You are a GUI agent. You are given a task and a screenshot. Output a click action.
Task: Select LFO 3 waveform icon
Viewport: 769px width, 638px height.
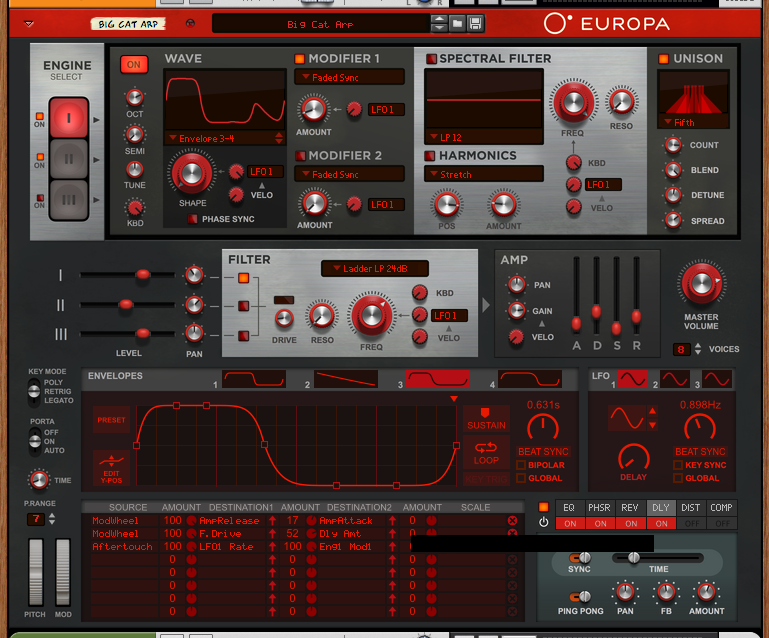click(x=717, y=379)
